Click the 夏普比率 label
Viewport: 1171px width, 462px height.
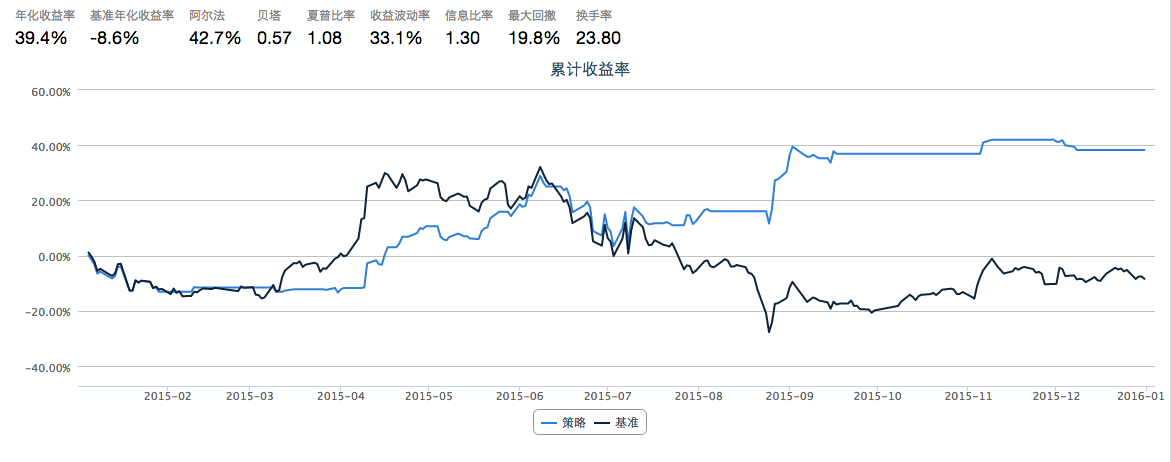[x=331, y=16]
